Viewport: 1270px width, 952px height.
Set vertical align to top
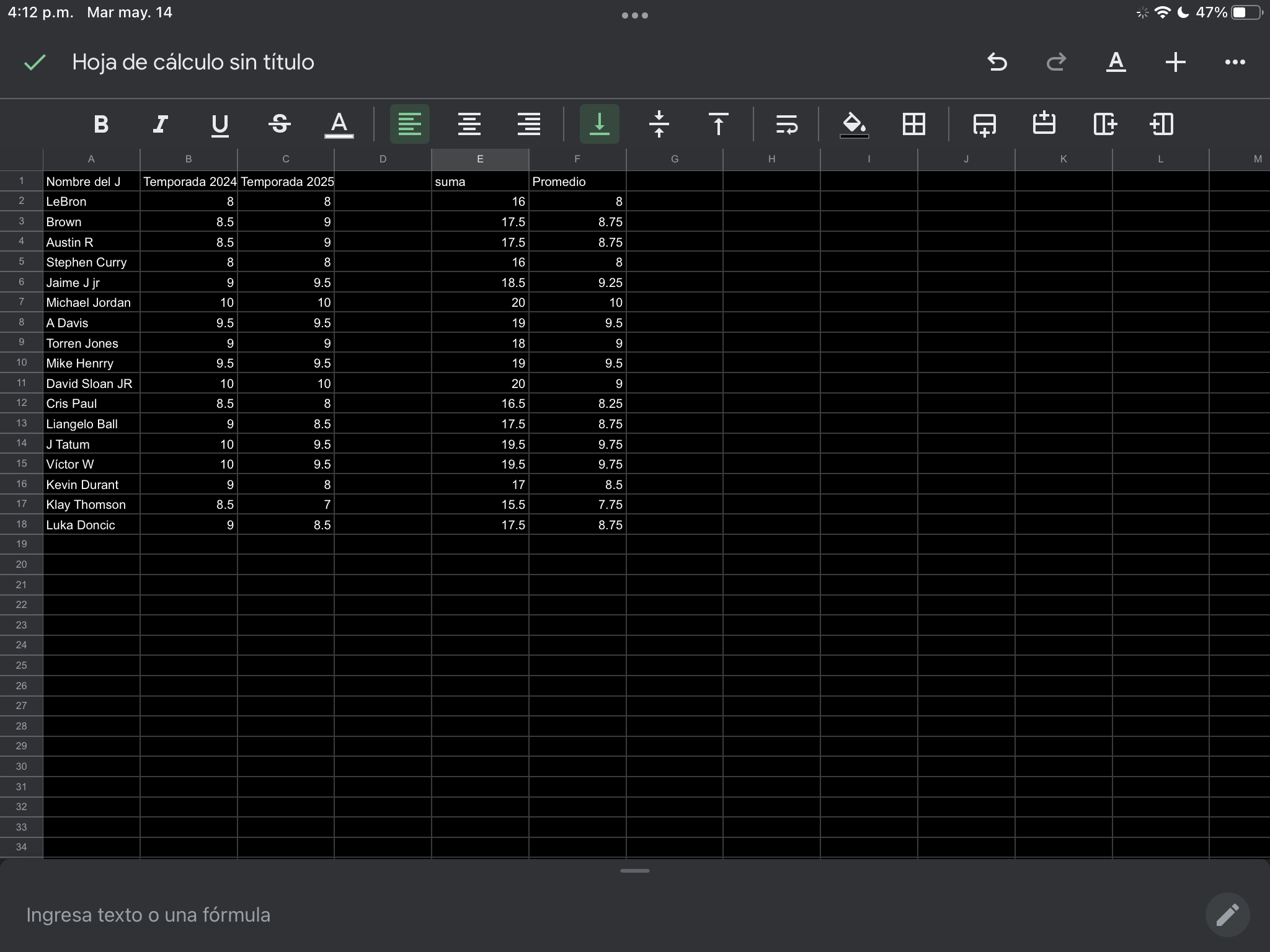pyautogui.click(x=719, y=124)
